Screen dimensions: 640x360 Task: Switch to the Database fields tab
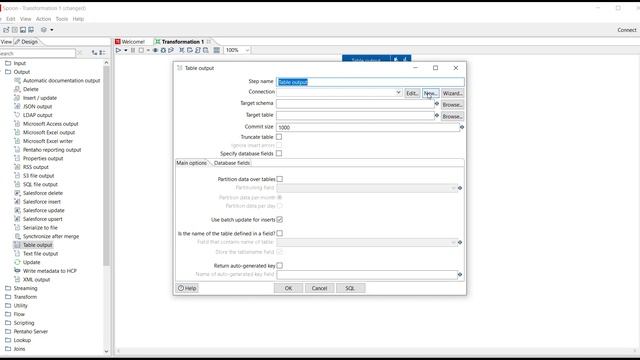point(232,163)
